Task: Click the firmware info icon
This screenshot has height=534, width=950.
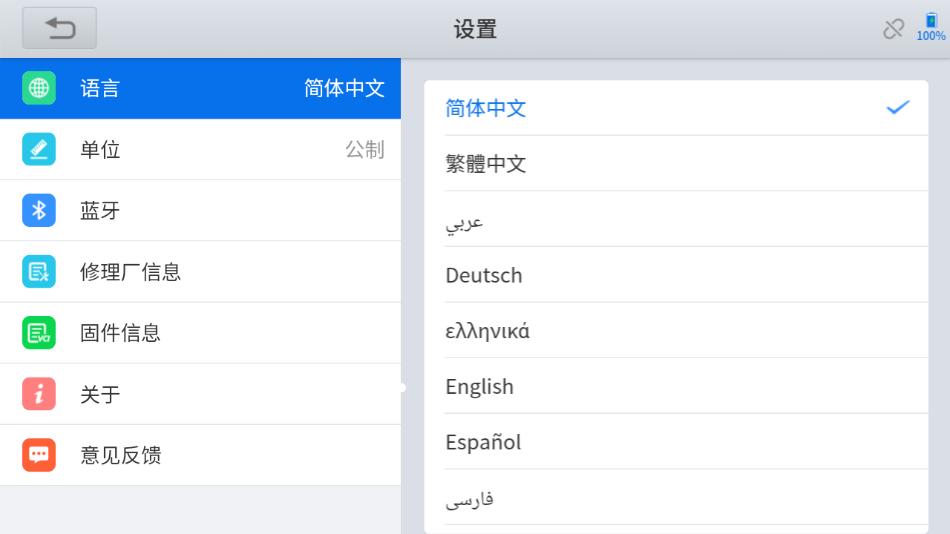Action: [39, 333]
